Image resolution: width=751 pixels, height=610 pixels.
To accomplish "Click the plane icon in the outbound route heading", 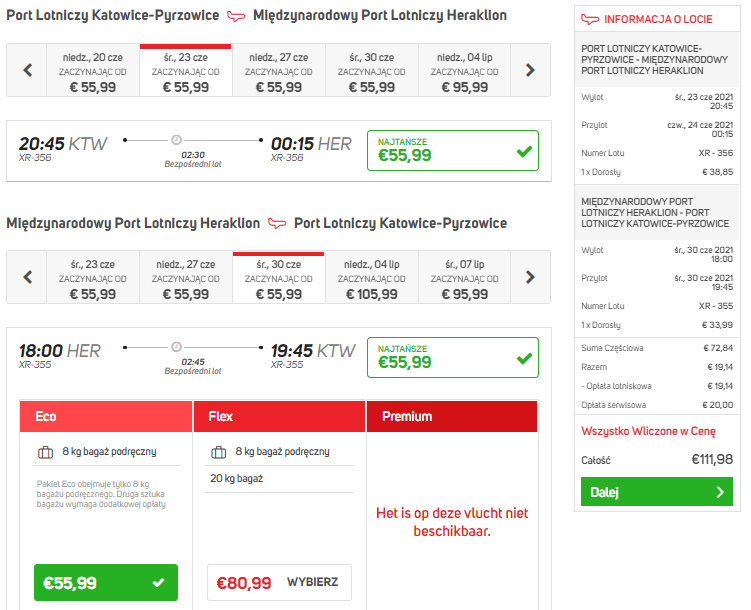I will (x=236, y=16).
